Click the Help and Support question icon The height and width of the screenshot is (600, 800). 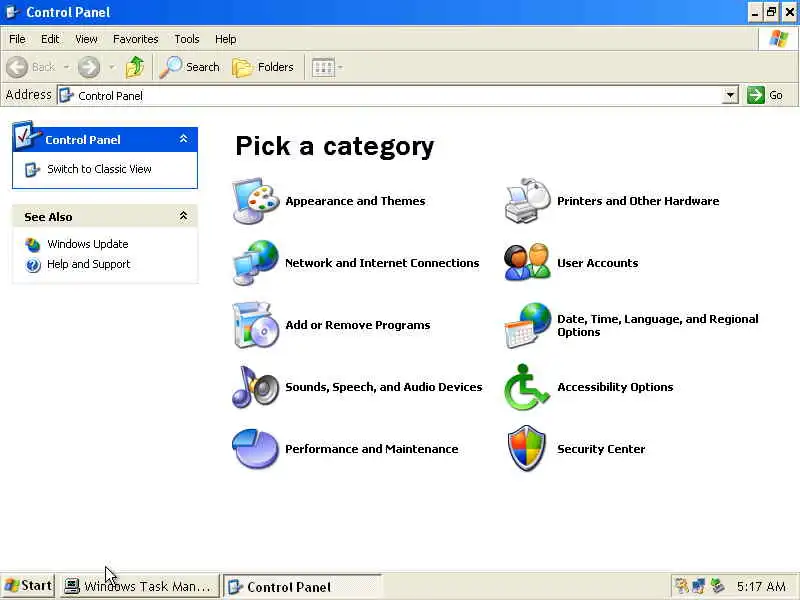tap(33, 265)
